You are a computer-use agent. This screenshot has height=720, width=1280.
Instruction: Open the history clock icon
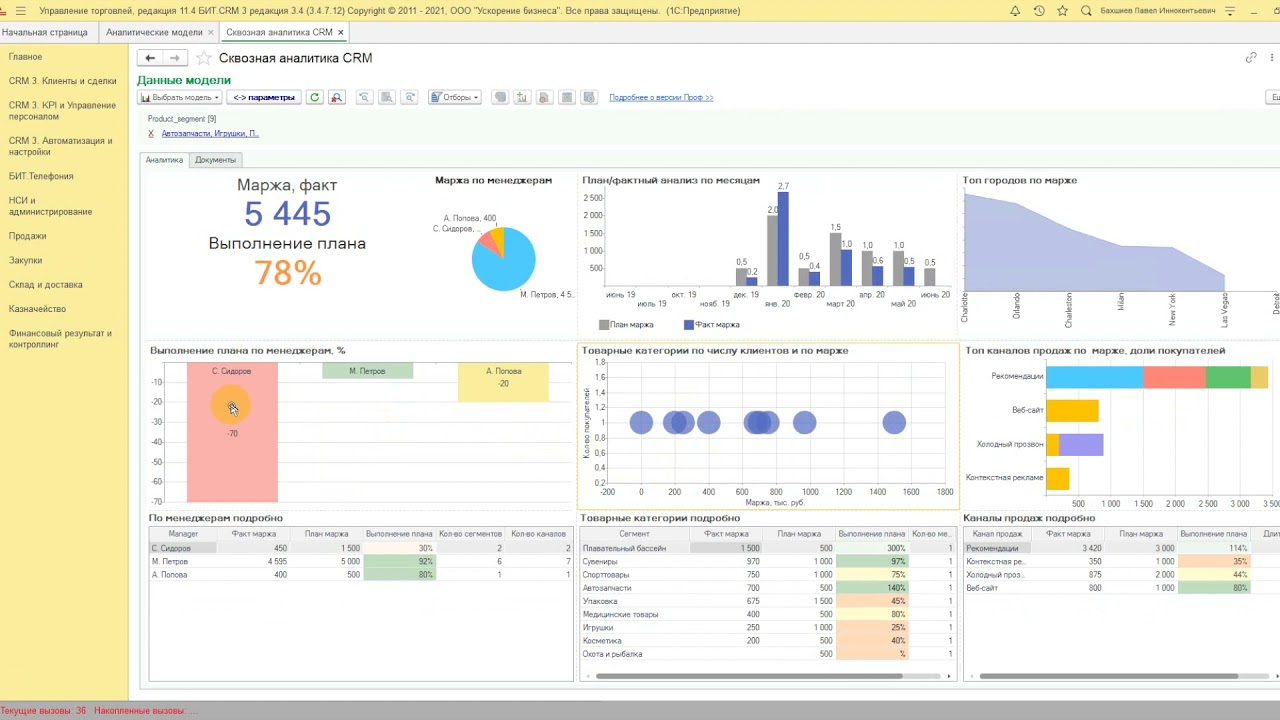click(1039, 11)
